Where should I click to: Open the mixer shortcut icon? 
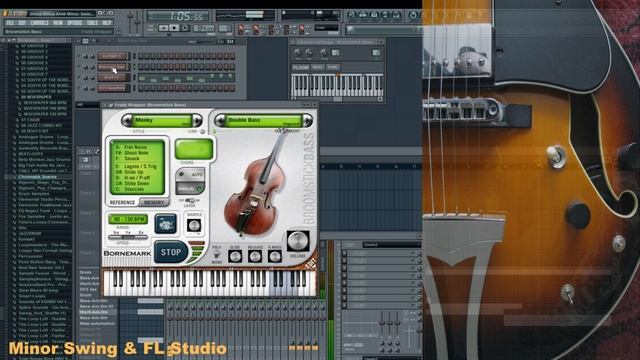(x=396, y=15)
